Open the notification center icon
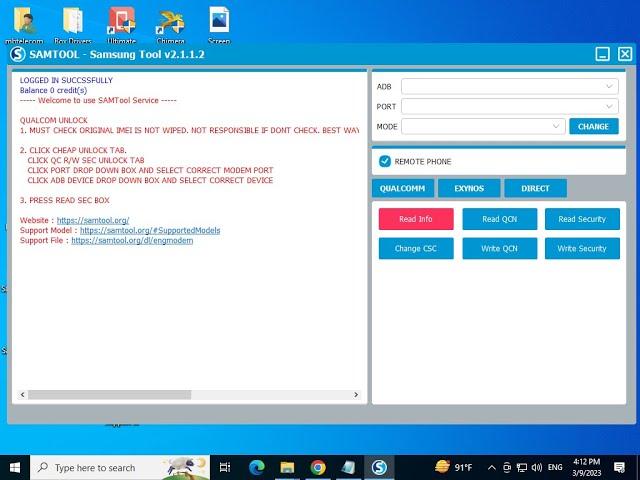This screenshot has height=480, width=640. click(619, 468)
